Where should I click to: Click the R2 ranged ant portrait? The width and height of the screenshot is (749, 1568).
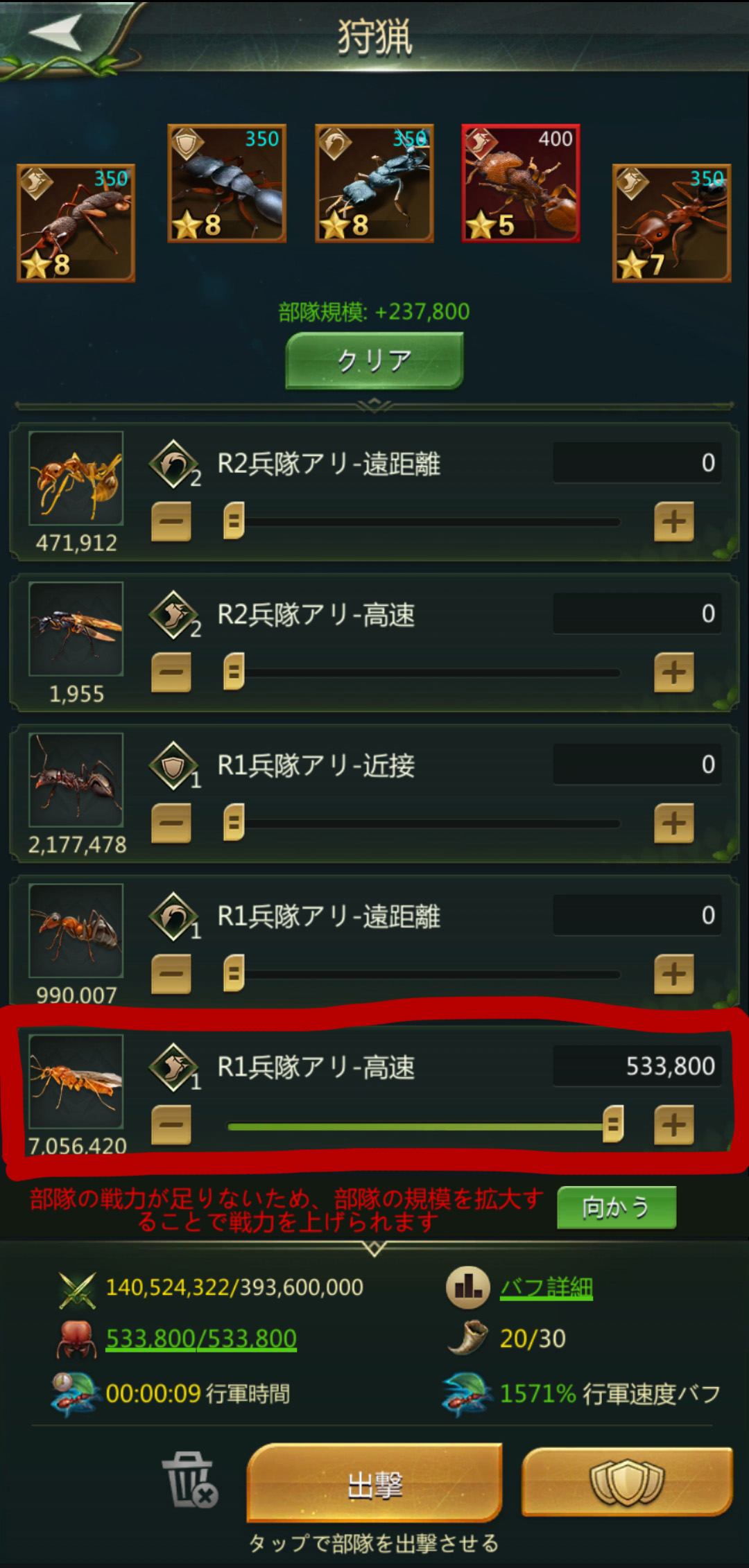(x=76, y=478)
